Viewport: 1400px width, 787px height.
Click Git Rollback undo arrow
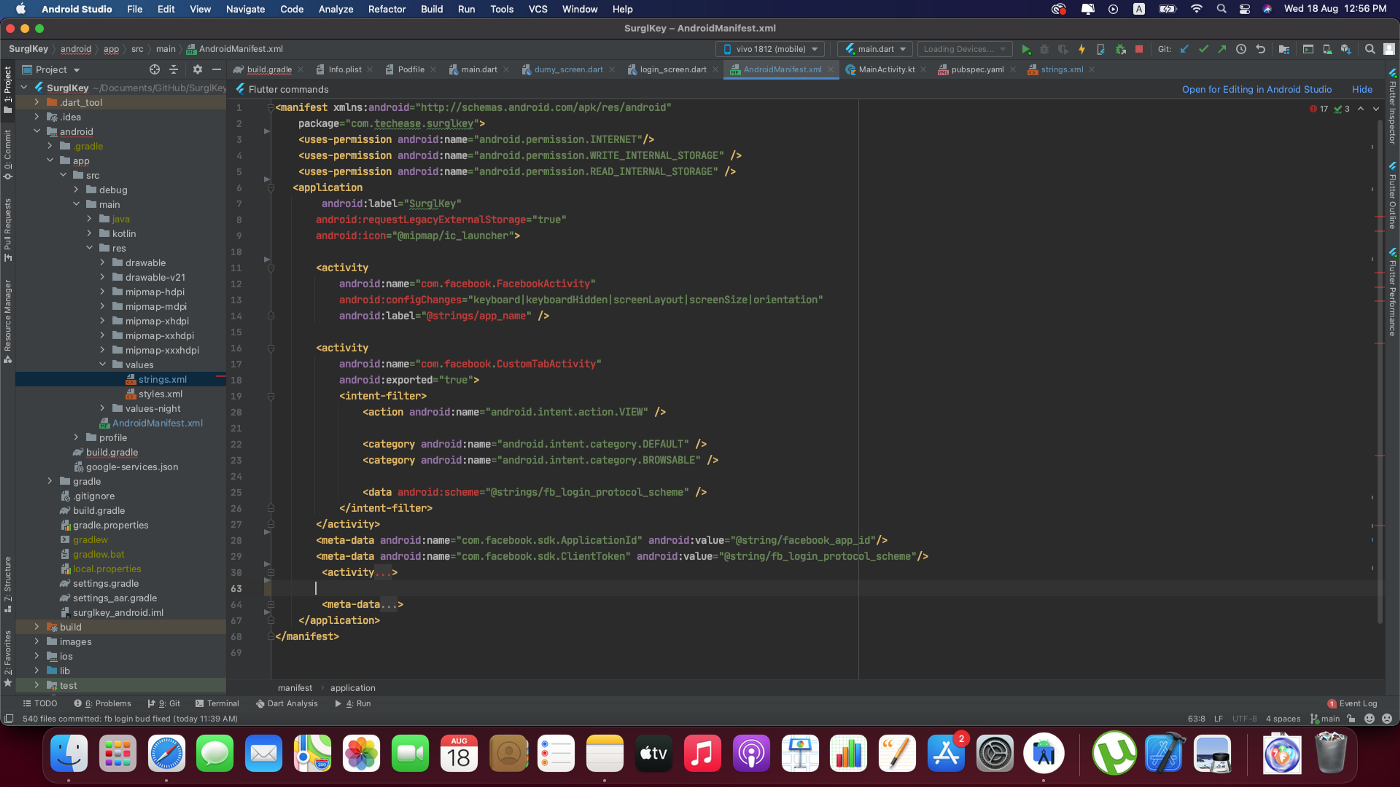1261,49
